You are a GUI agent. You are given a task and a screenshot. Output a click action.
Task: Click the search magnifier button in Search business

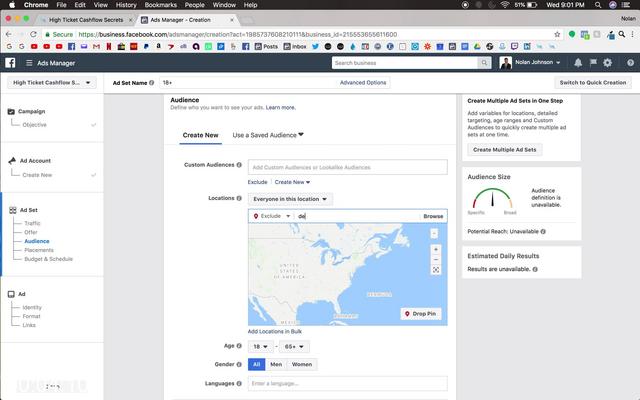pyautogui.click(x=484, y=63)
